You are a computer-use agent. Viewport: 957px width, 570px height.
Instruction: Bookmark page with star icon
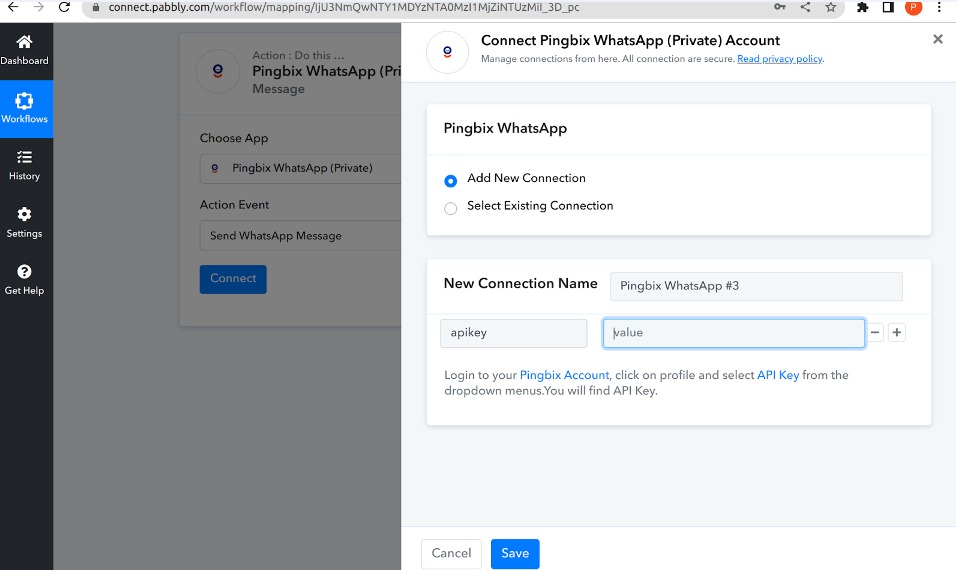coord(831,7)
